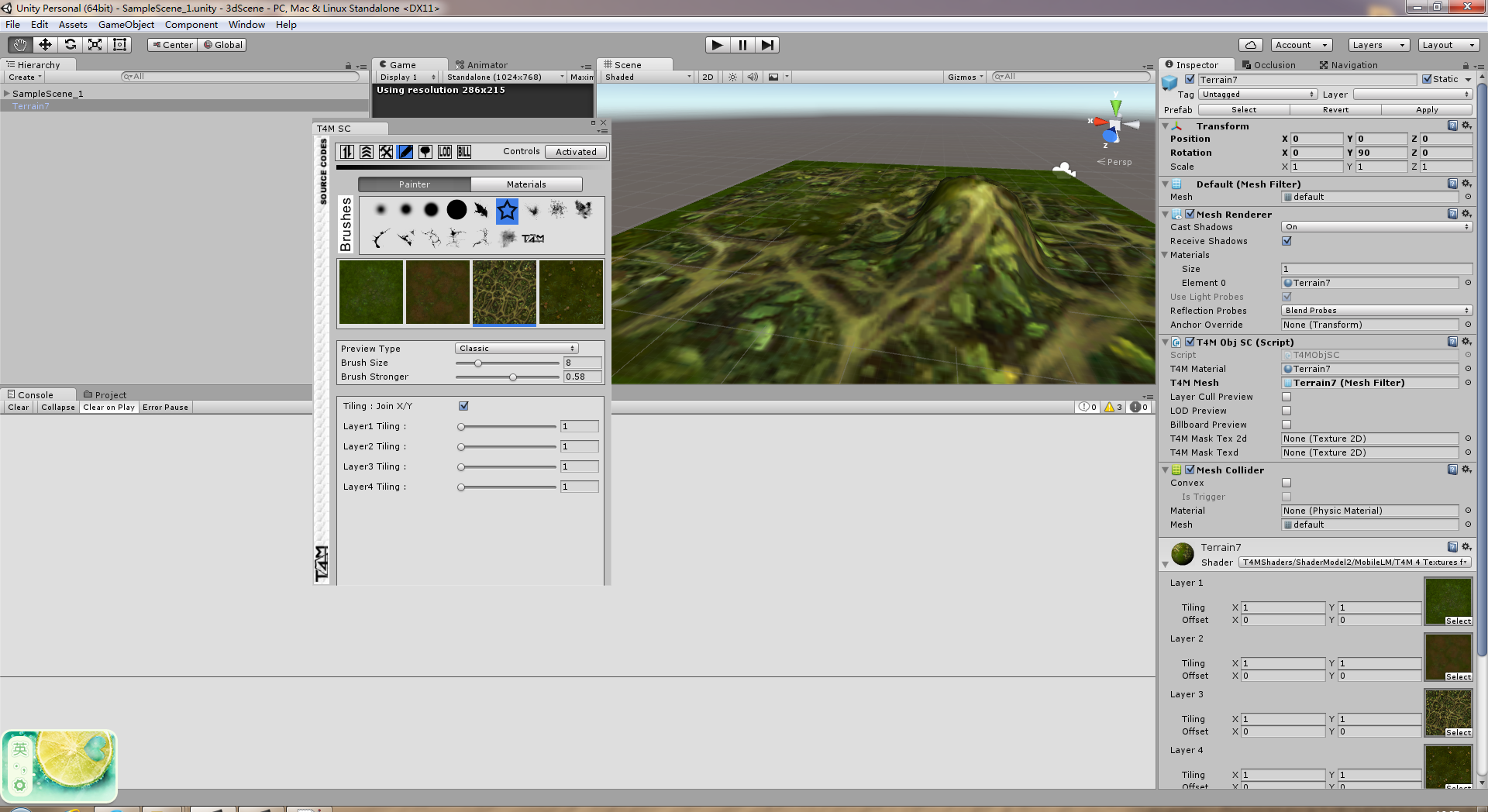
Task: Toggle Receive Shadows checkbox
Action: tap(1286, 241)
